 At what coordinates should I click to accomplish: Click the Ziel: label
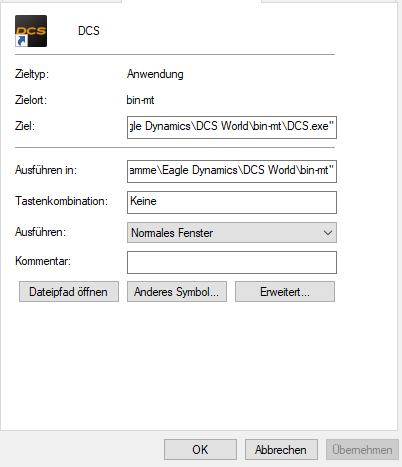pos(25,126)
